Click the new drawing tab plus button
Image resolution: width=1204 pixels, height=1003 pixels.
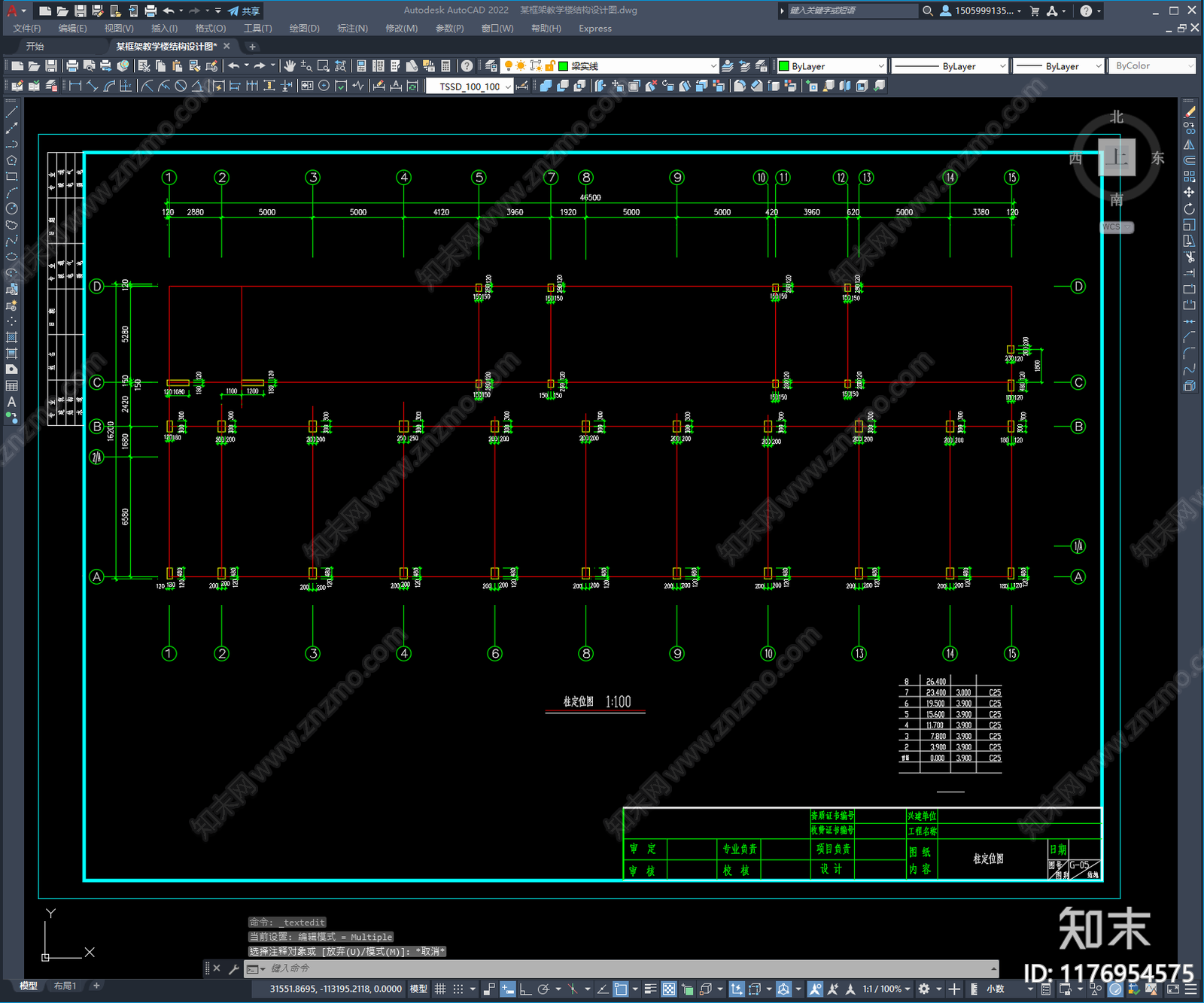252,46
